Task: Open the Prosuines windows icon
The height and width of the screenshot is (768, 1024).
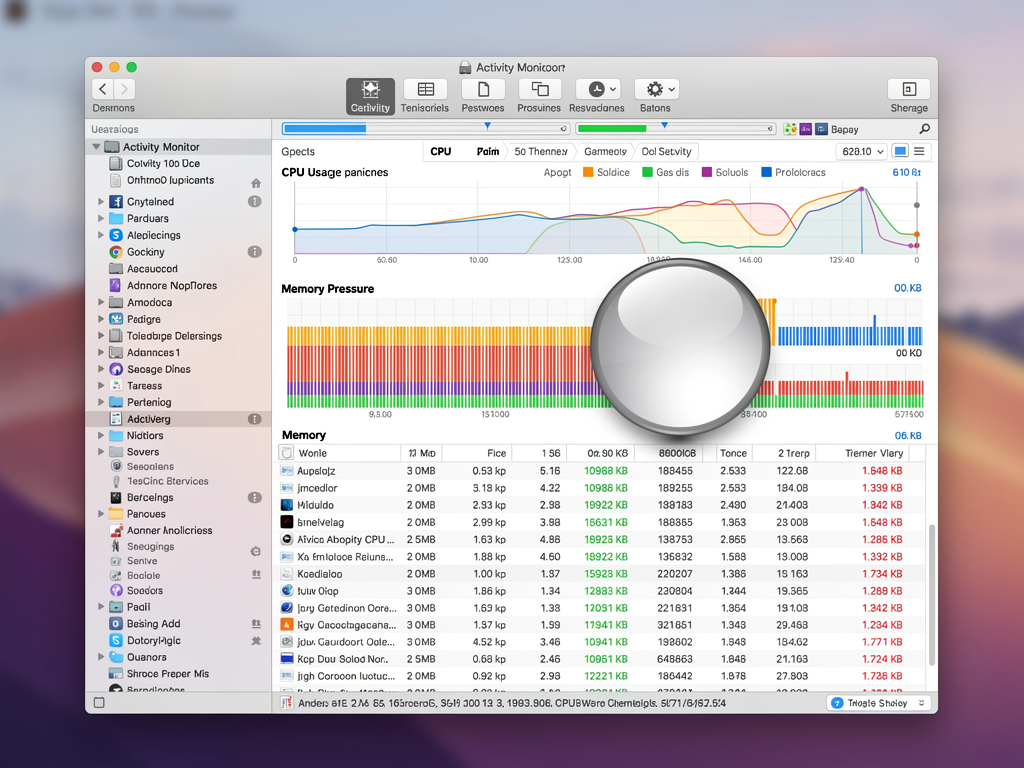Action: [x=539, y=89]
